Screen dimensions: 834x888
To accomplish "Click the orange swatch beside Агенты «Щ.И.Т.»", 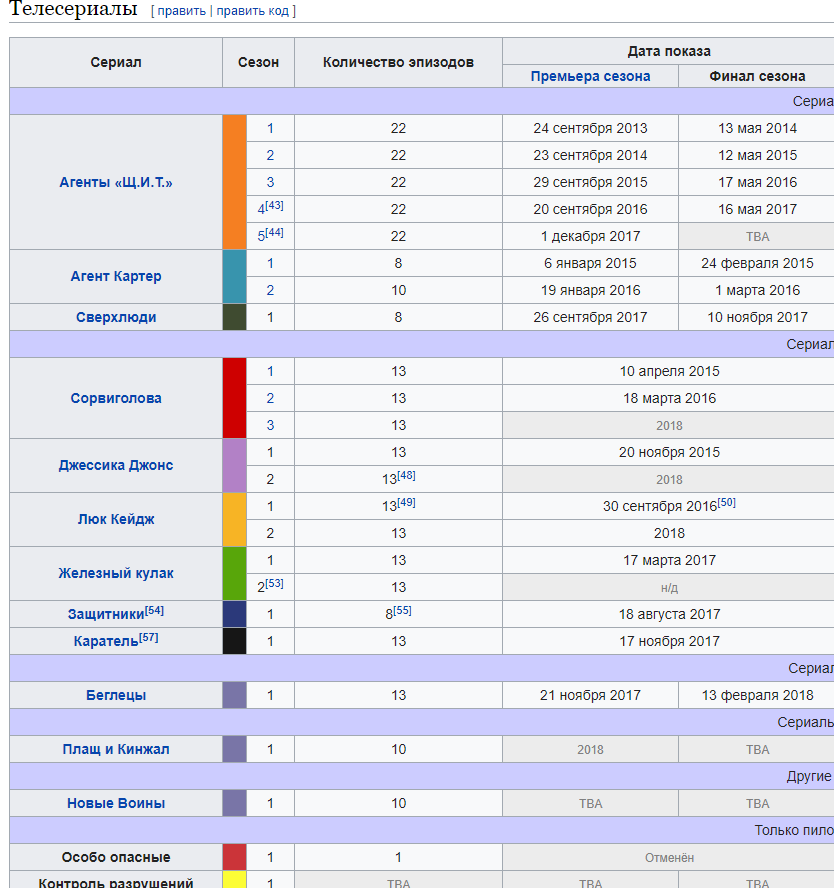I will click(234, 182).
